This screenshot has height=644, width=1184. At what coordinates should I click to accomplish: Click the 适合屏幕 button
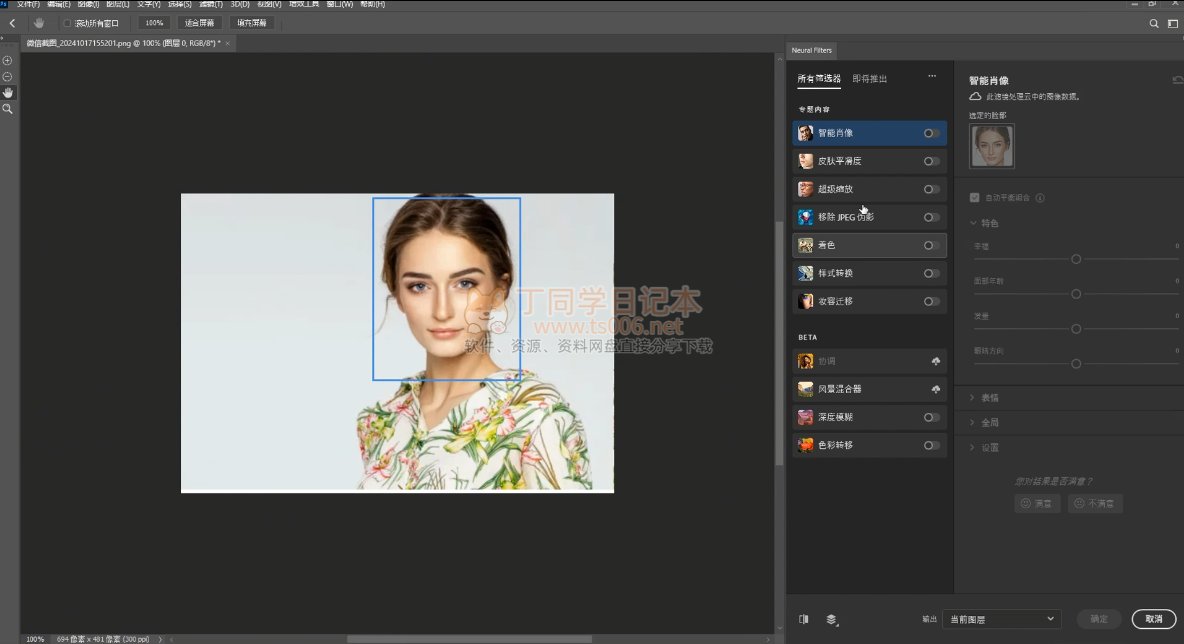(x=199, y=22)
